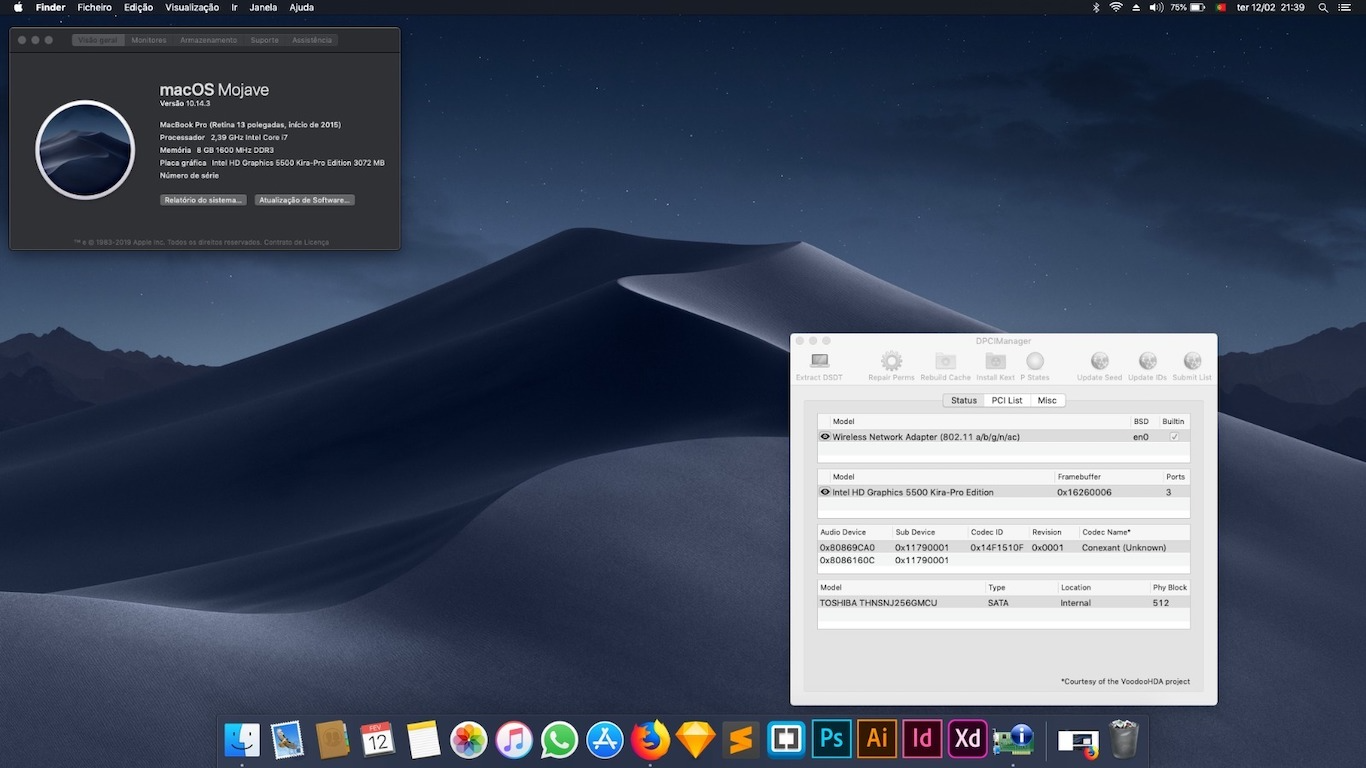
Task: Select the P States sphere icon
Action: pos(1034,361)
